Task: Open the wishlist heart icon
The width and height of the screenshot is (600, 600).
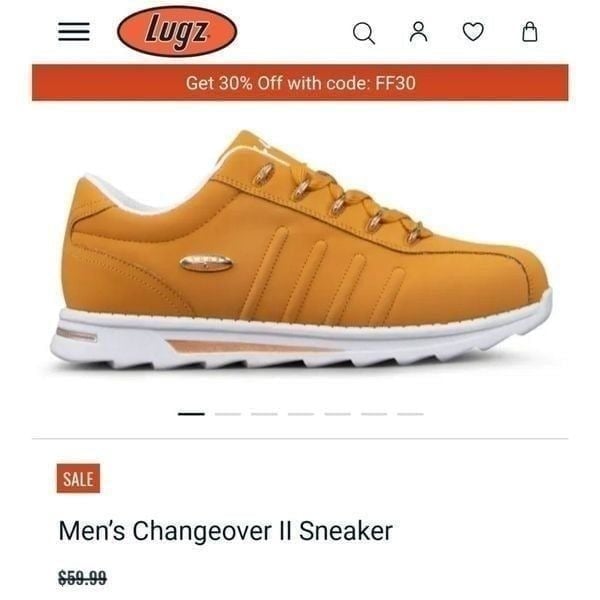Action: (x=473, y=32)
